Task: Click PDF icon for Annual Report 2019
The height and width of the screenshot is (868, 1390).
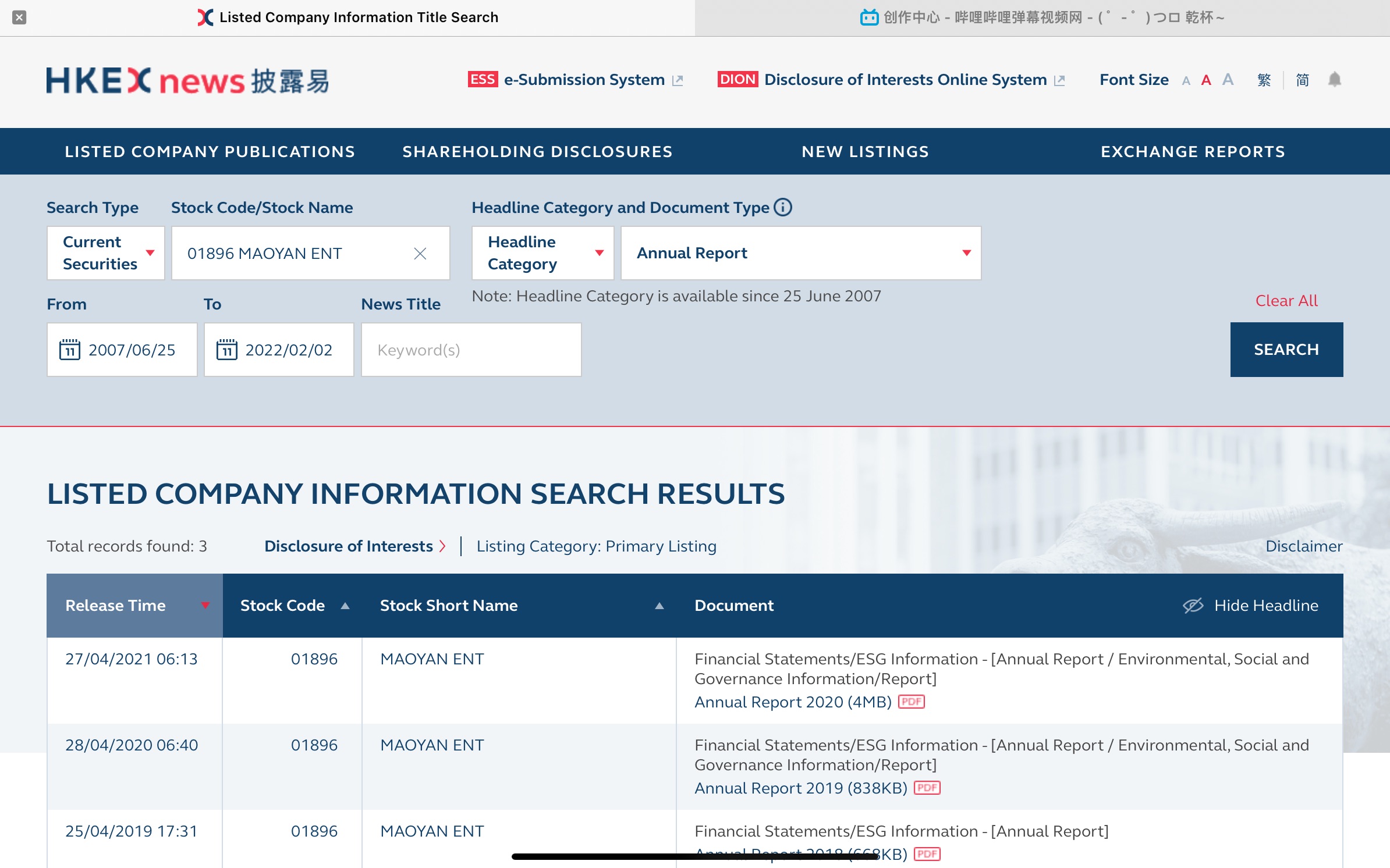Action: 927,788
